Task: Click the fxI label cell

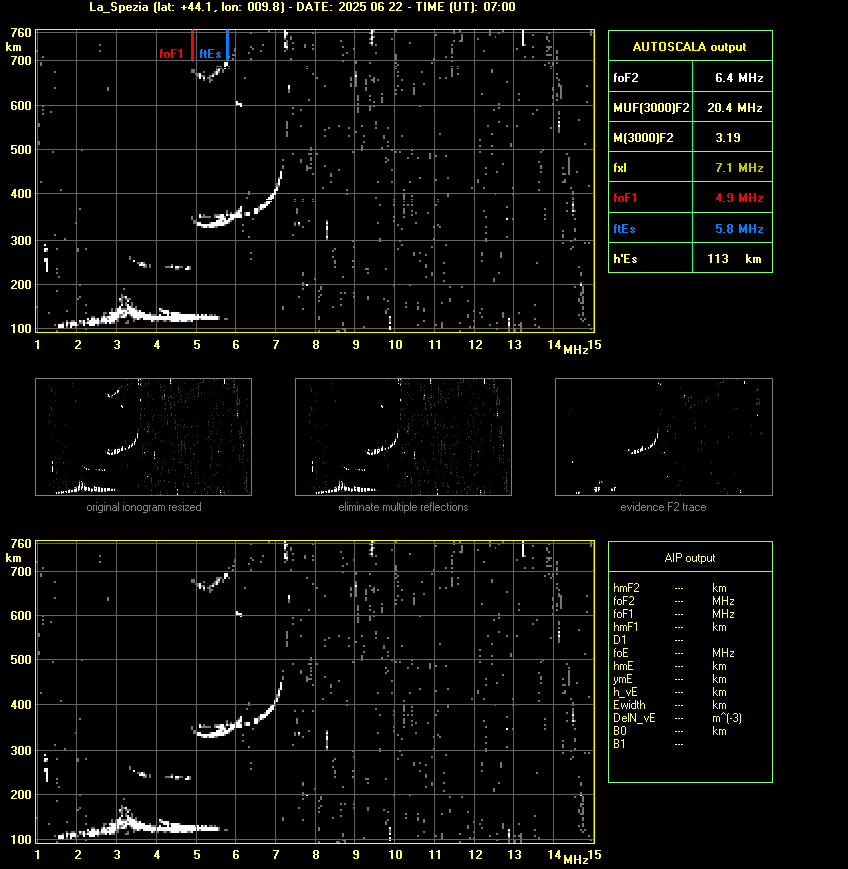Action: pos(651,167)
